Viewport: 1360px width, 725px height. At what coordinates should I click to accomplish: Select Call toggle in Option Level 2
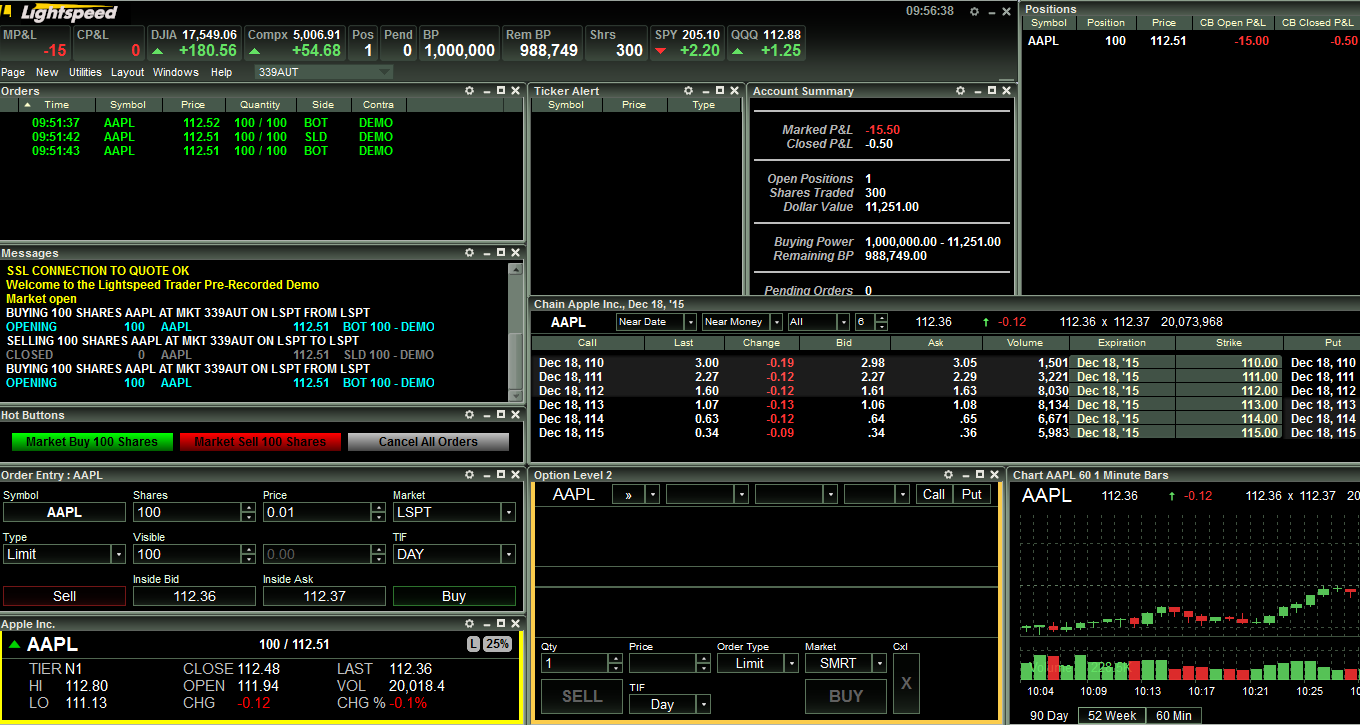pyautogui.click(x=934, y=494)
